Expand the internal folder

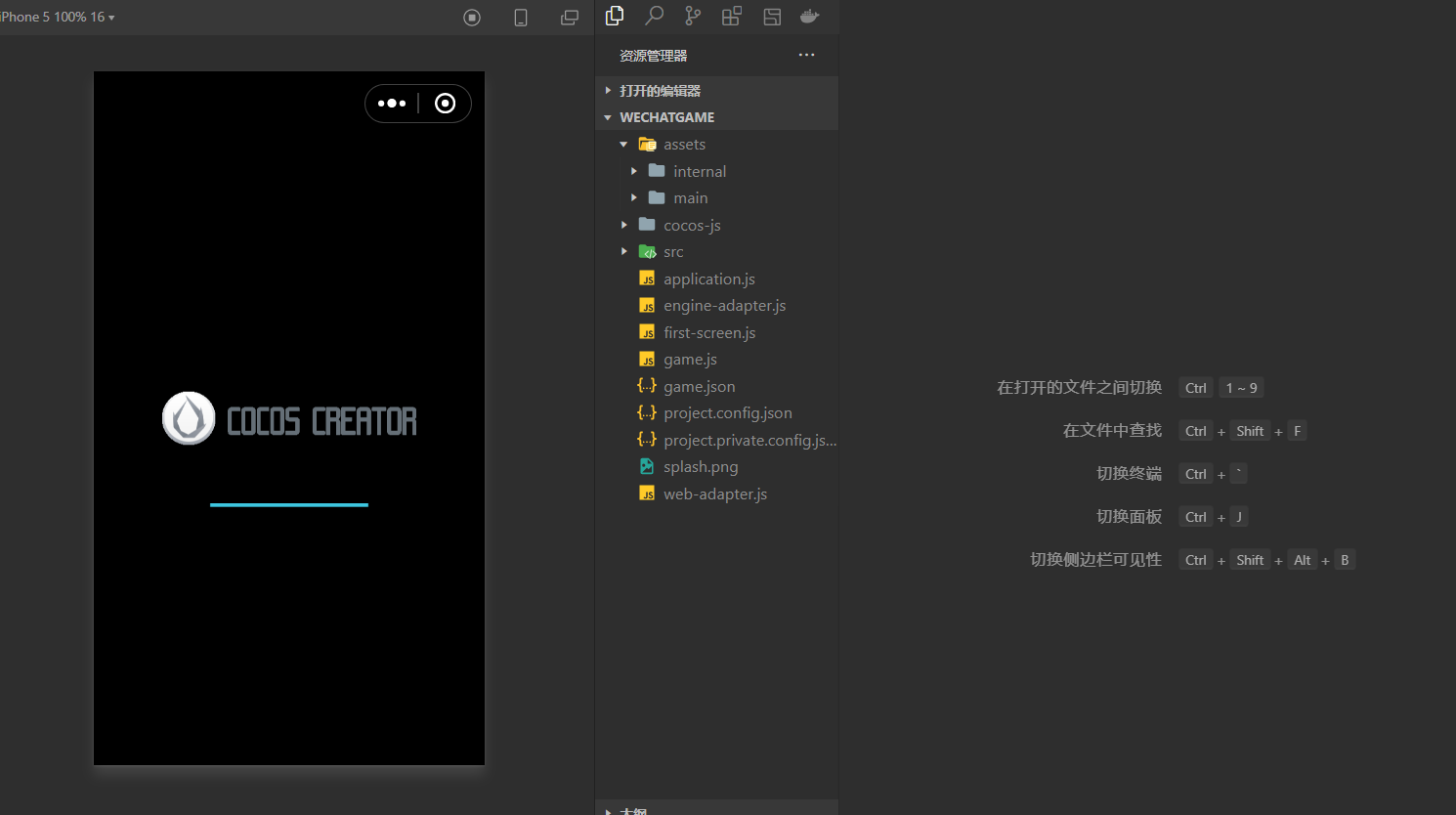click(716, 171)
